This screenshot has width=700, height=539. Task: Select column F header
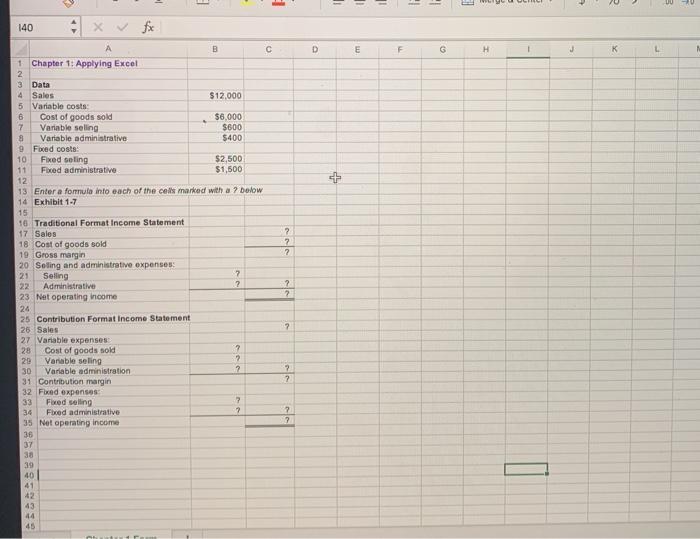point(400,49)
